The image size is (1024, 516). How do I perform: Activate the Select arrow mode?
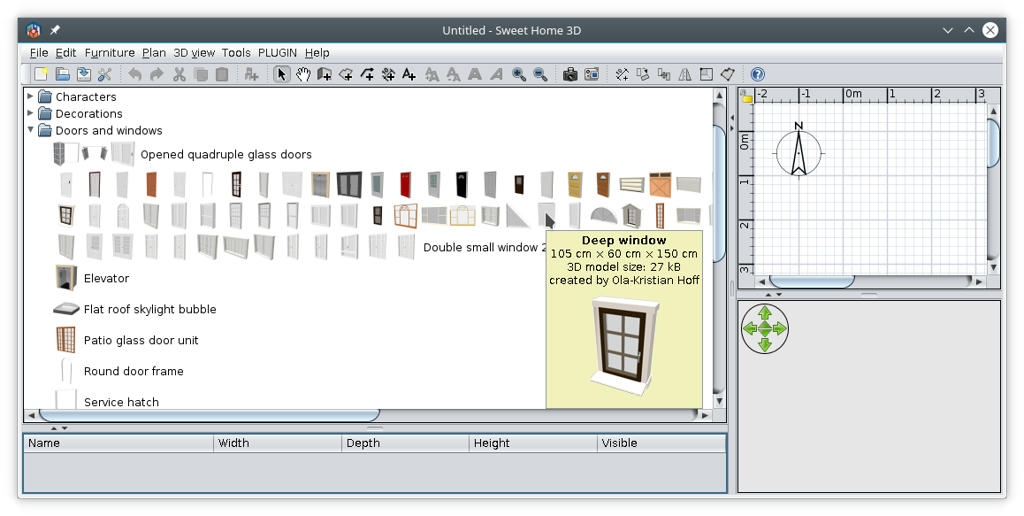pos(281,74)
